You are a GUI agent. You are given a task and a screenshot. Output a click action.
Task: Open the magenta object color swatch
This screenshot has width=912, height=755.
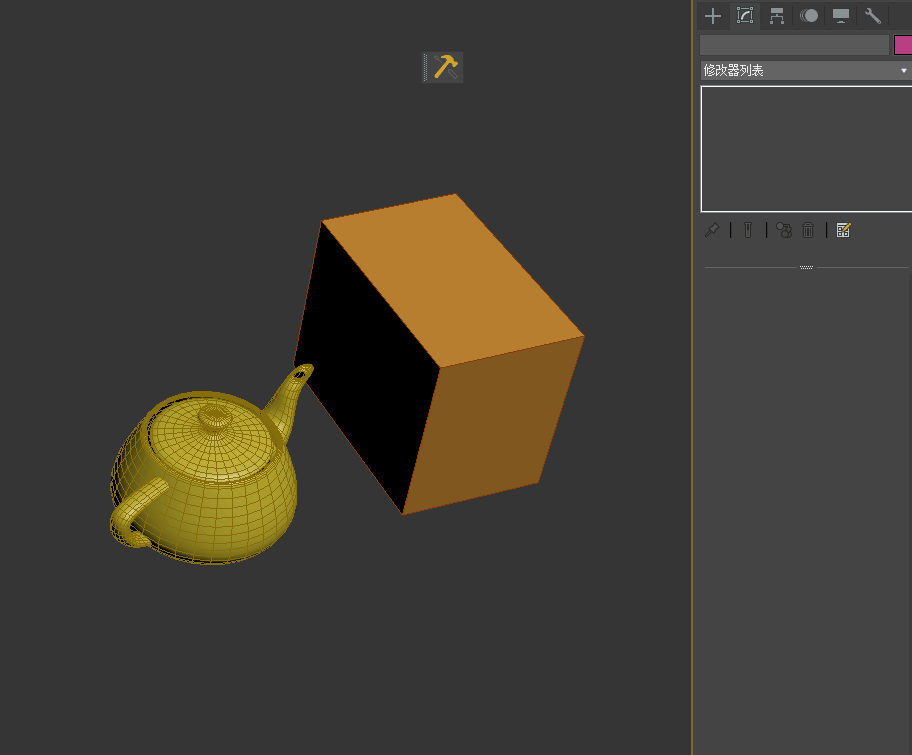[x=903, y=45]
